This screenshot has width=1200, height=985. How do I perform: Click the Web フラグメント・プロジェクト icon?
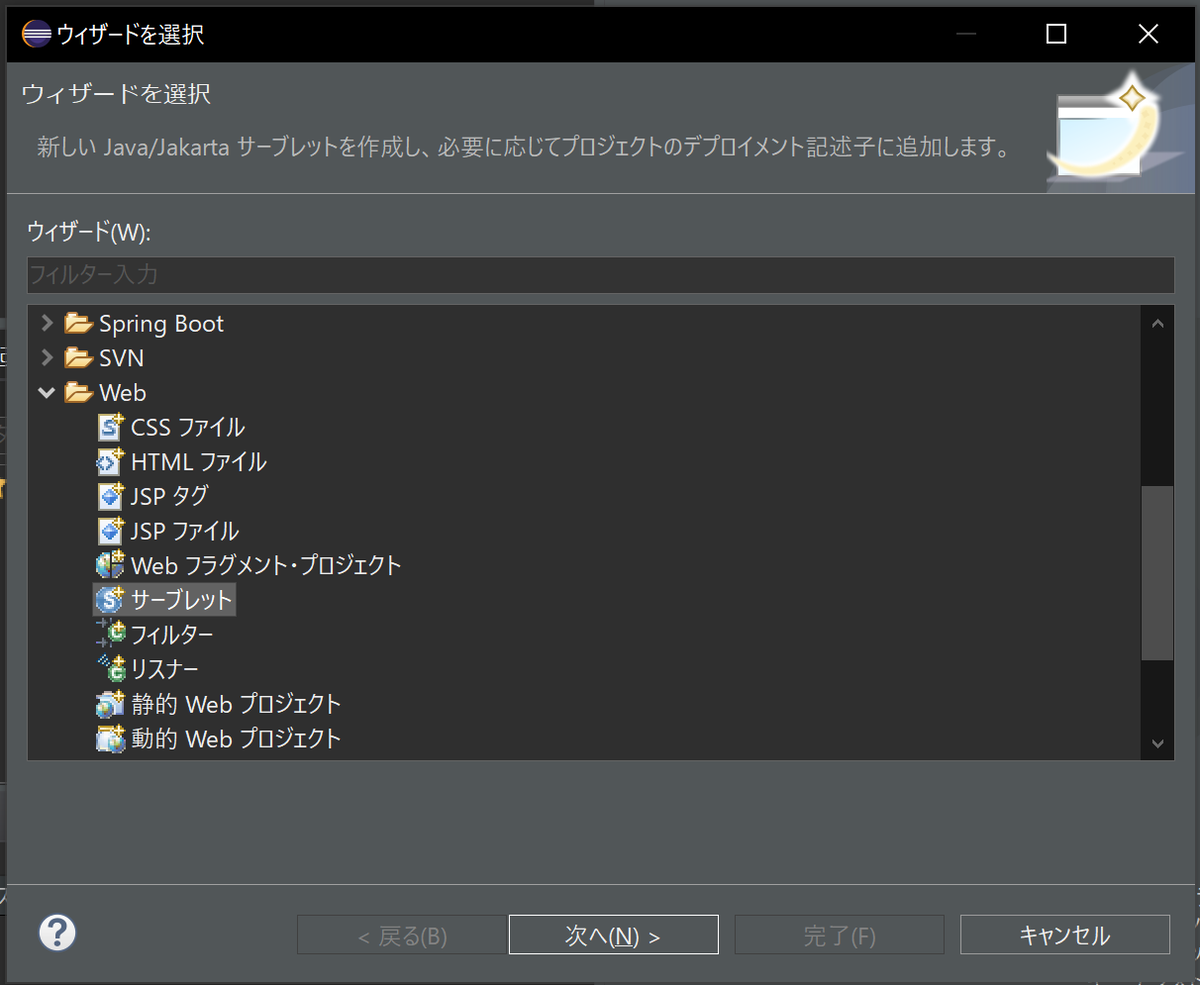110,565
